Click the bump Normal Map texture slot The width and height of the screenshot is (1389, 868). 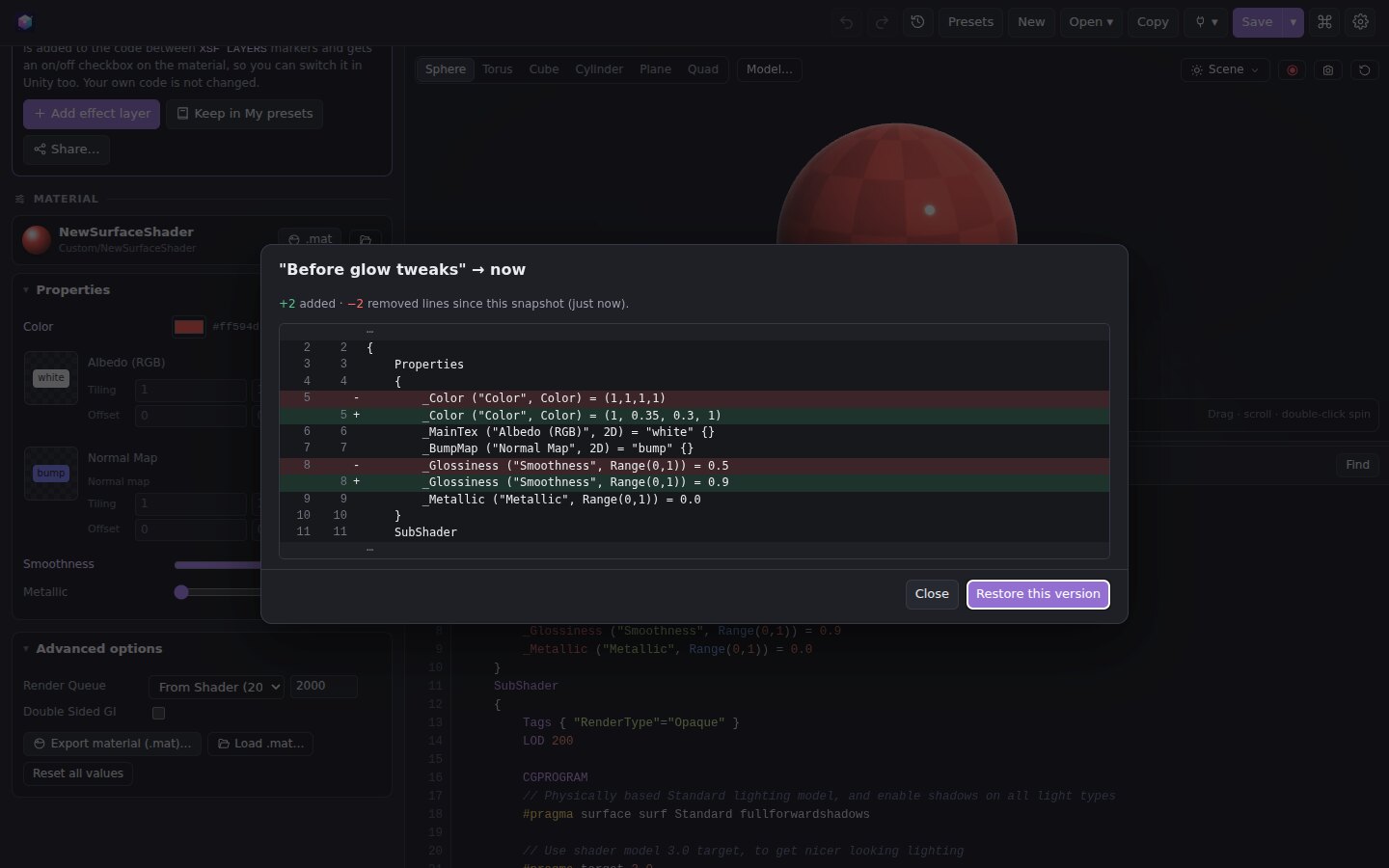(51, 473)
